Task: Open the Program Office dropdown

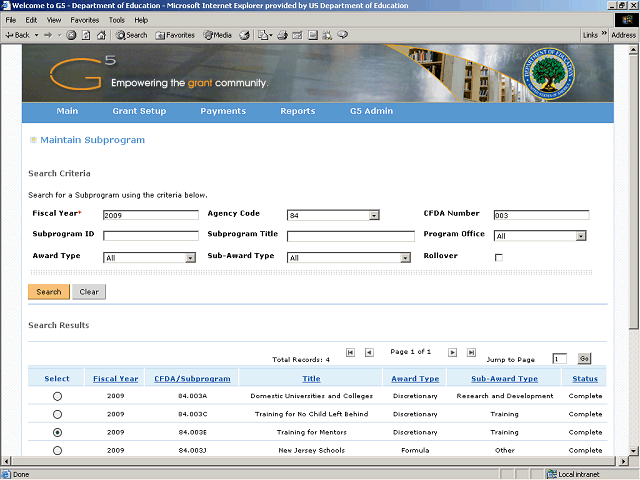Action: [580, 237]
